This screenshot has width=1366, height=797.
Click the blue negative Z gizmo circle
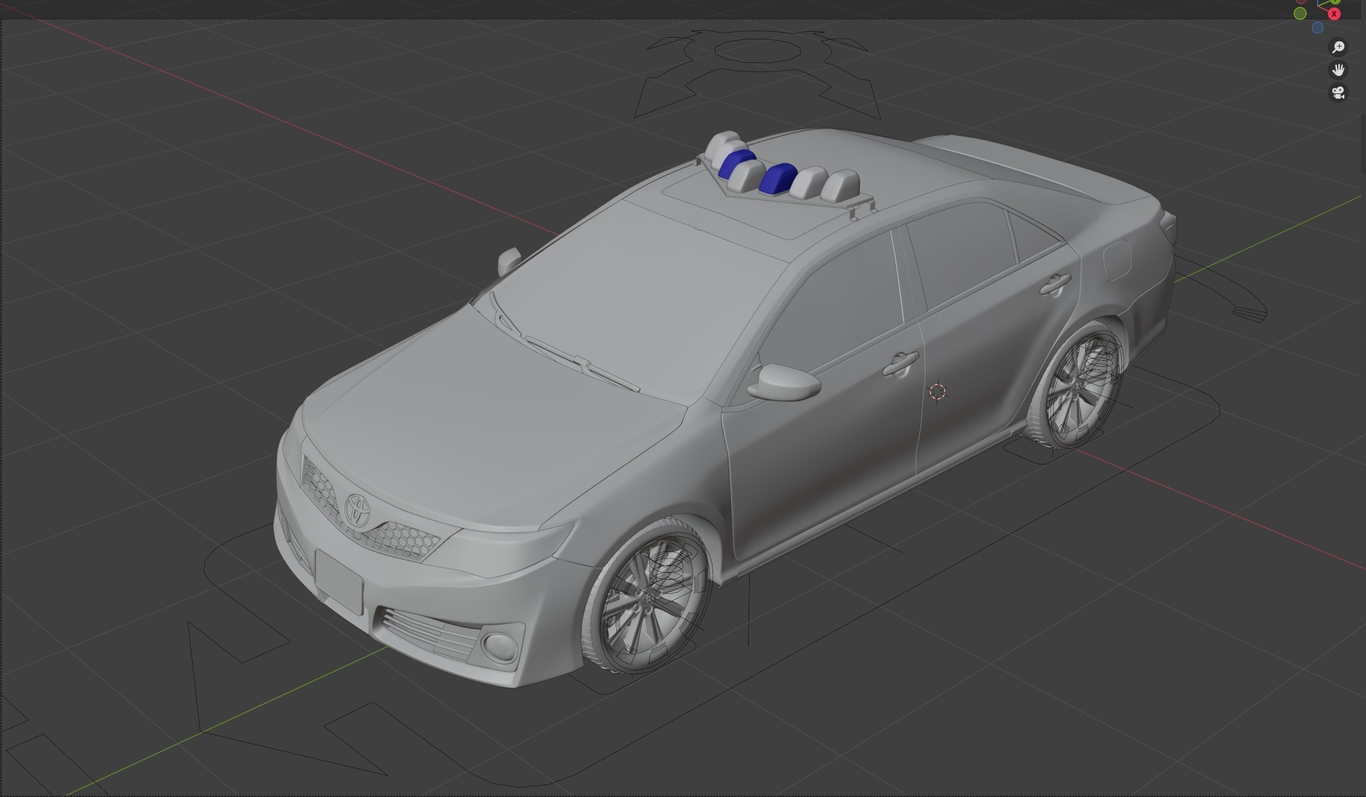click(x=1318, y=27)
